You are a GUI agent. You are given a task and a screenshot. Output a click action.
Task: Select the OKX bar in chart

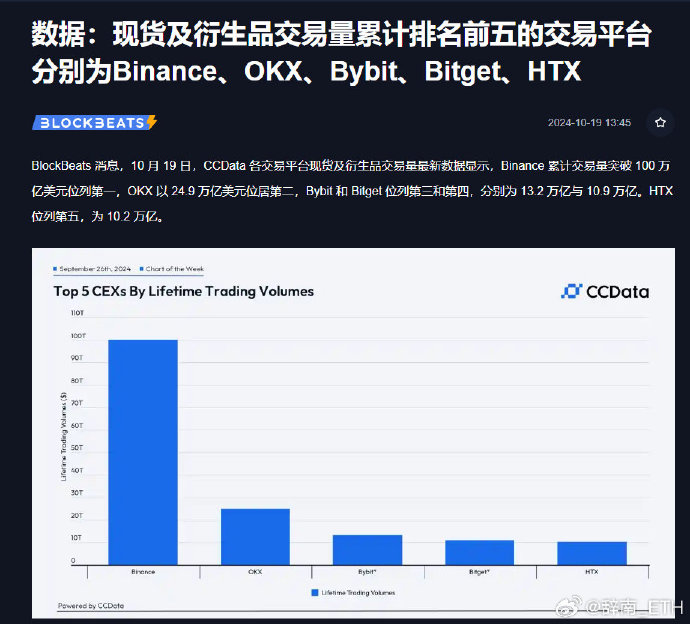click(x=255, y=537)
